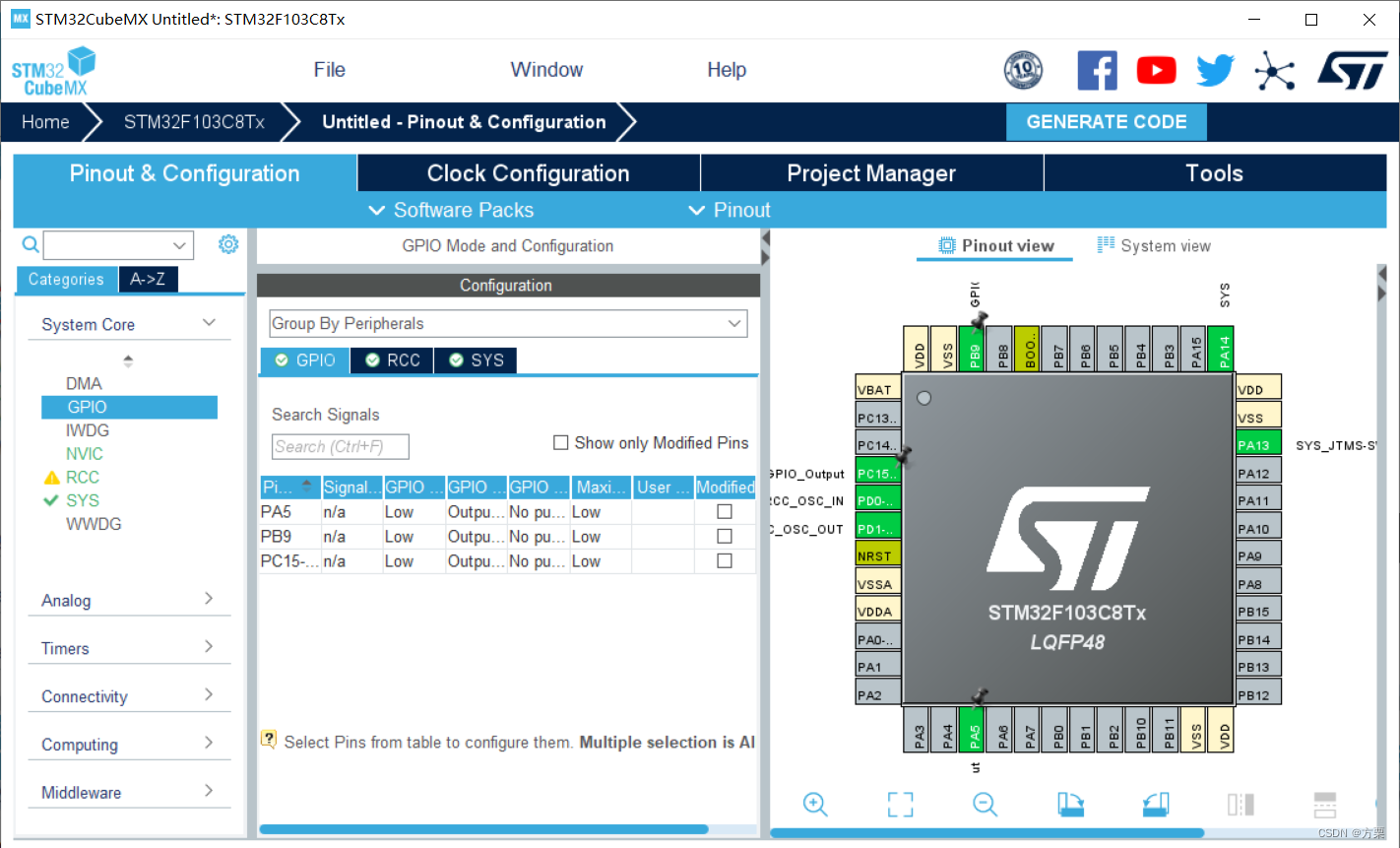Click the STM32F103C8Tx breadcrumb
This screenshot has height=848, width=1400.
194,122
